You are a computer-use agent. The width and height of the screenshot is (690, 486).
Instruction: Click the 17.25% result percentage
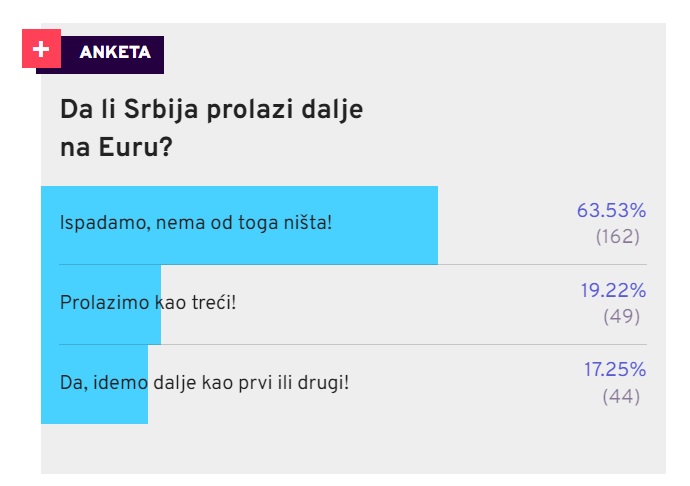(615, 369)
